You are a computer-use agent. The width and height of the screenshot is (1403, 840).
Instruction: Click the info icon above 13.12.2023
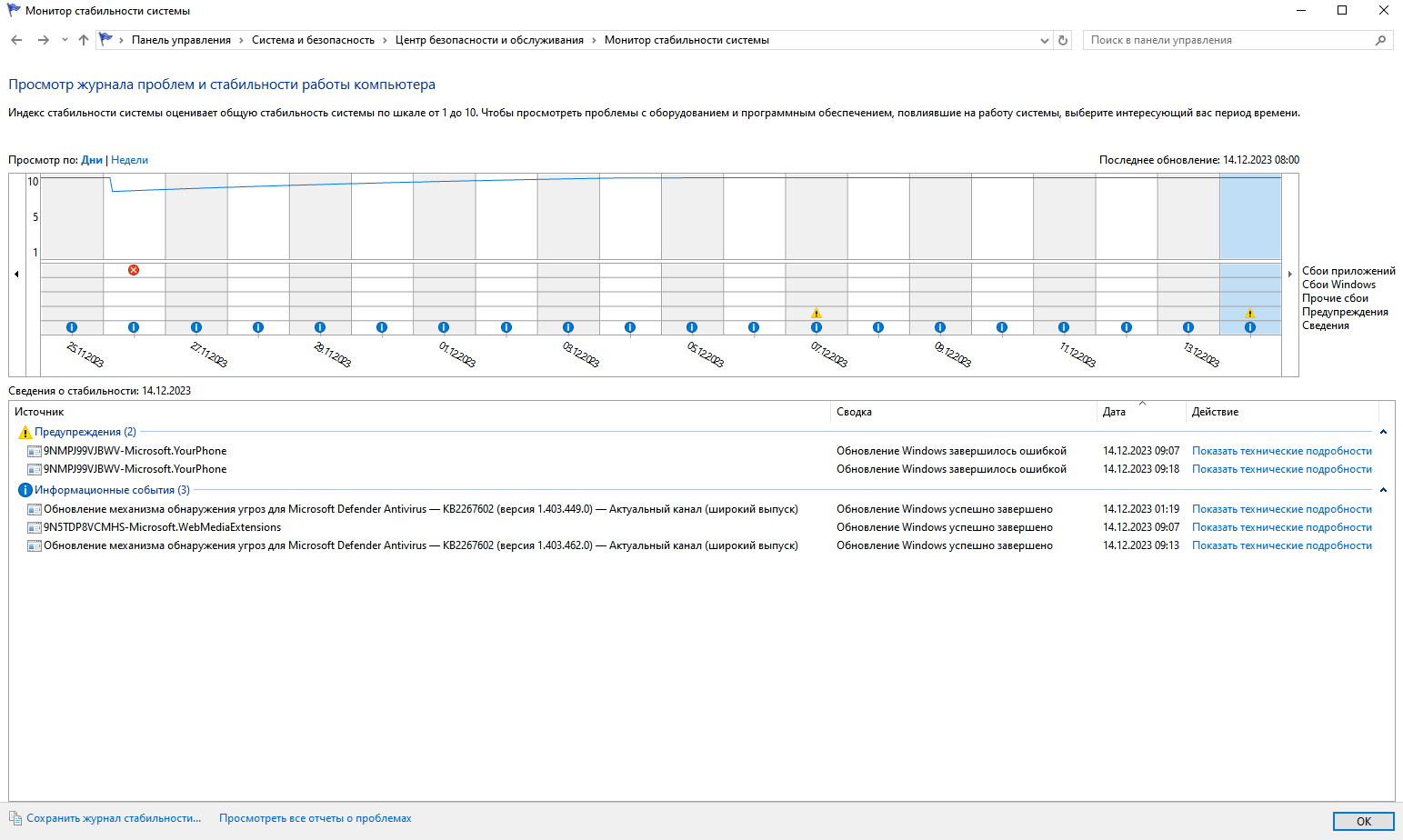click(x=1188, y=327)
